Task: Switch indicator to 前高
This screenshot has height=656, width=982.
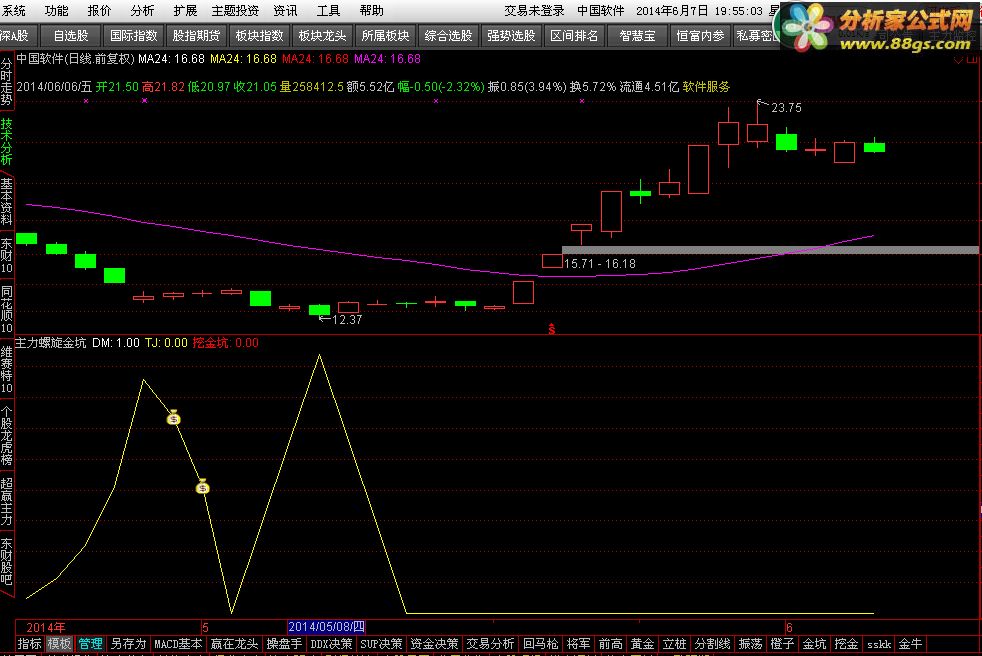Action: coord(610,643)
